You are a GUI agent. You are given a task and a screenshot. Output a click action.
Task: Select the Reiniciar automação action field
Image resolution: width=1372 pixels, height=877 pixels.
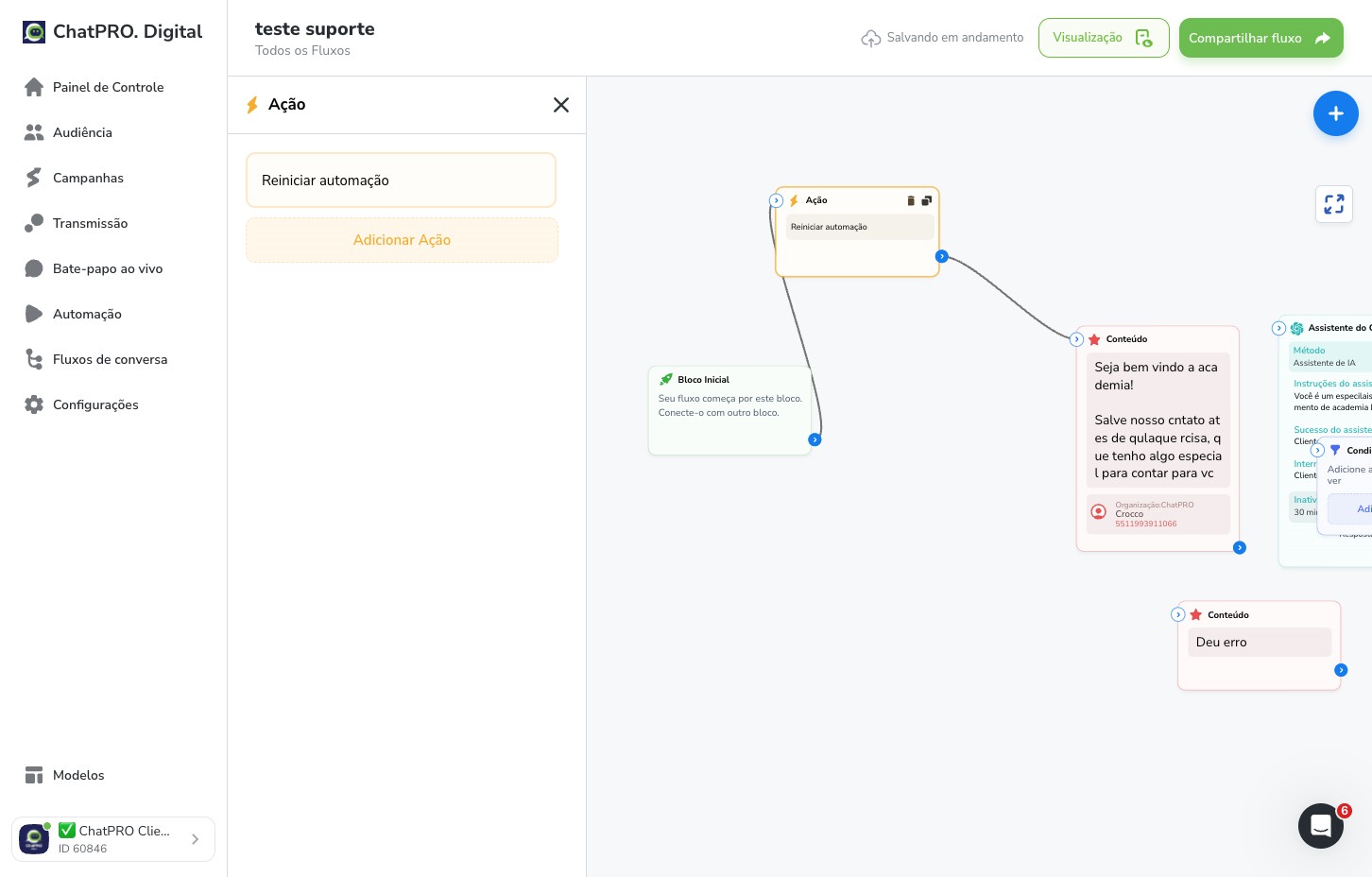point(401,181)
